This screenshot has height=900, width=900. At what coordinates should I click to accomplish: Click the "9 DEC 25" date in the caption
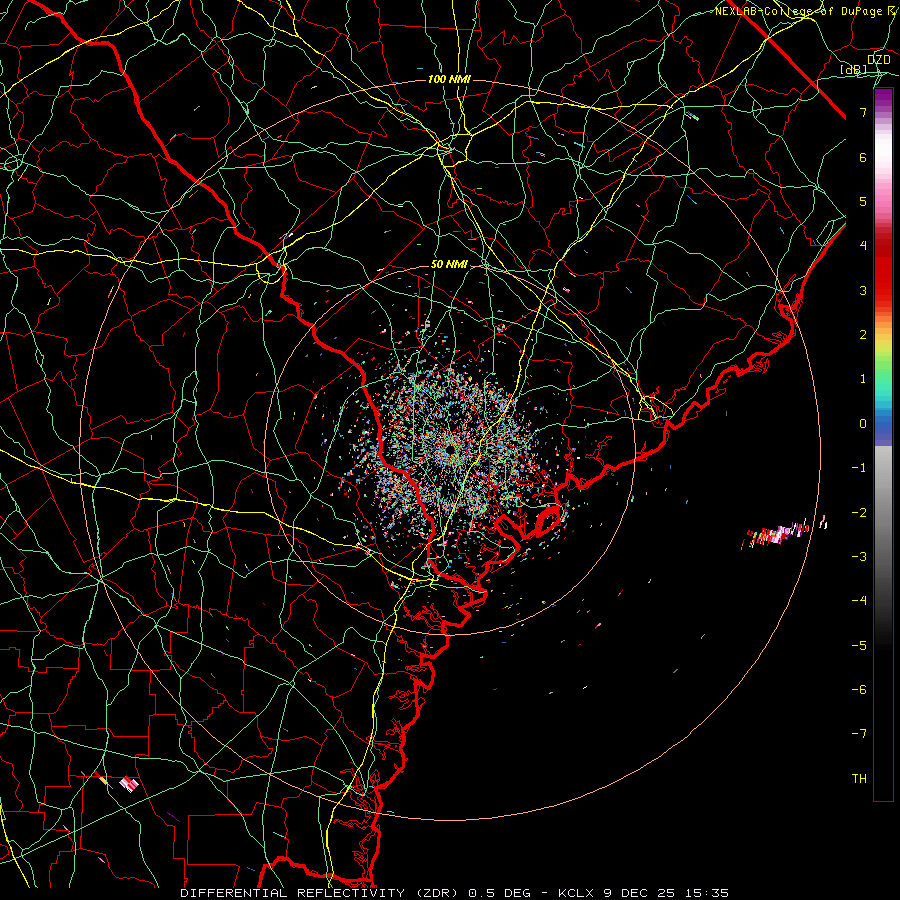tap(638, 893)
